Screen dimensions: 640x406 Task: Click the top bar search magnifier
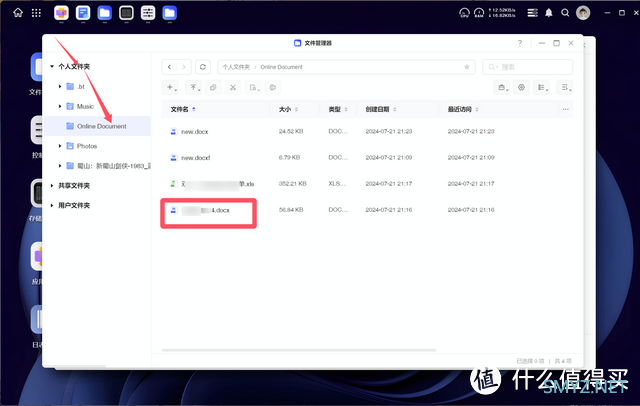tap(565, 13)
